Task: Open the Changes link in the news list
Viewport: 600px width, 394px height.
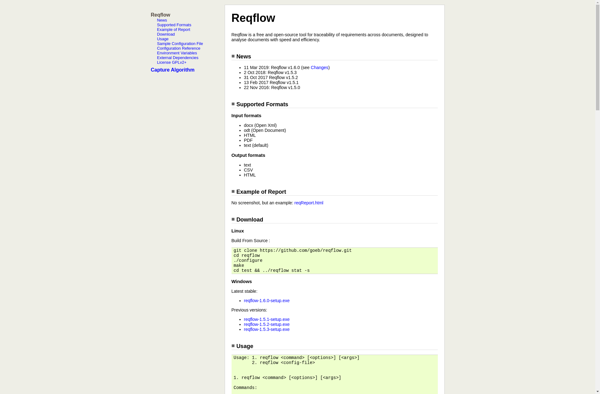Action: (320, 68)
